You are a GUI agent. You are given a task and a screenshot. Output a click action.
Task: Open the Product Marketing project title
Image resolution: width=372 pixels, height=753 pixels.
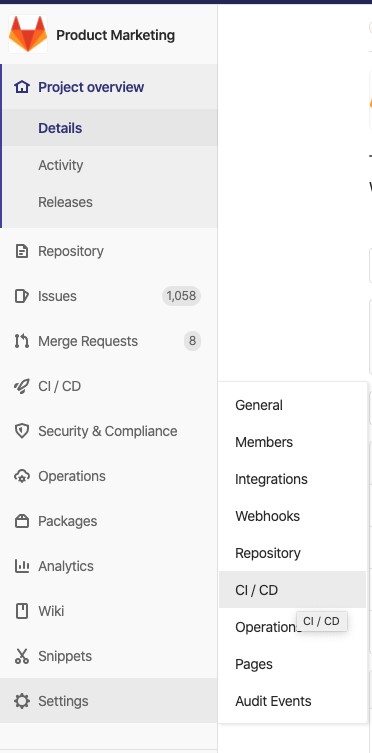pyautogui.click(x=115, y=35)
